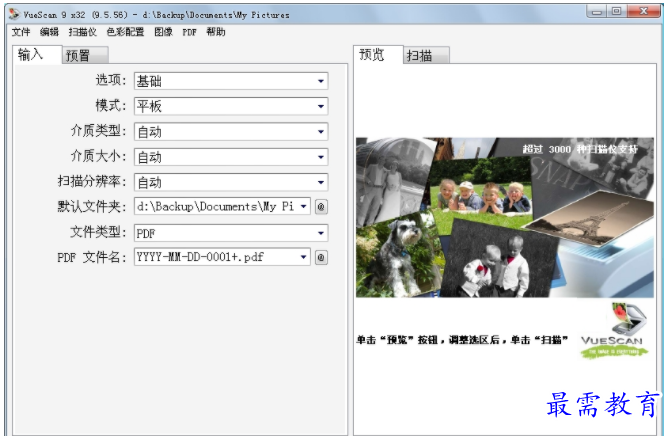The width and height of the screenshot is (668, 436).
Task: Expand the 介质类型 dropdown
Action: tap(231, 132)
